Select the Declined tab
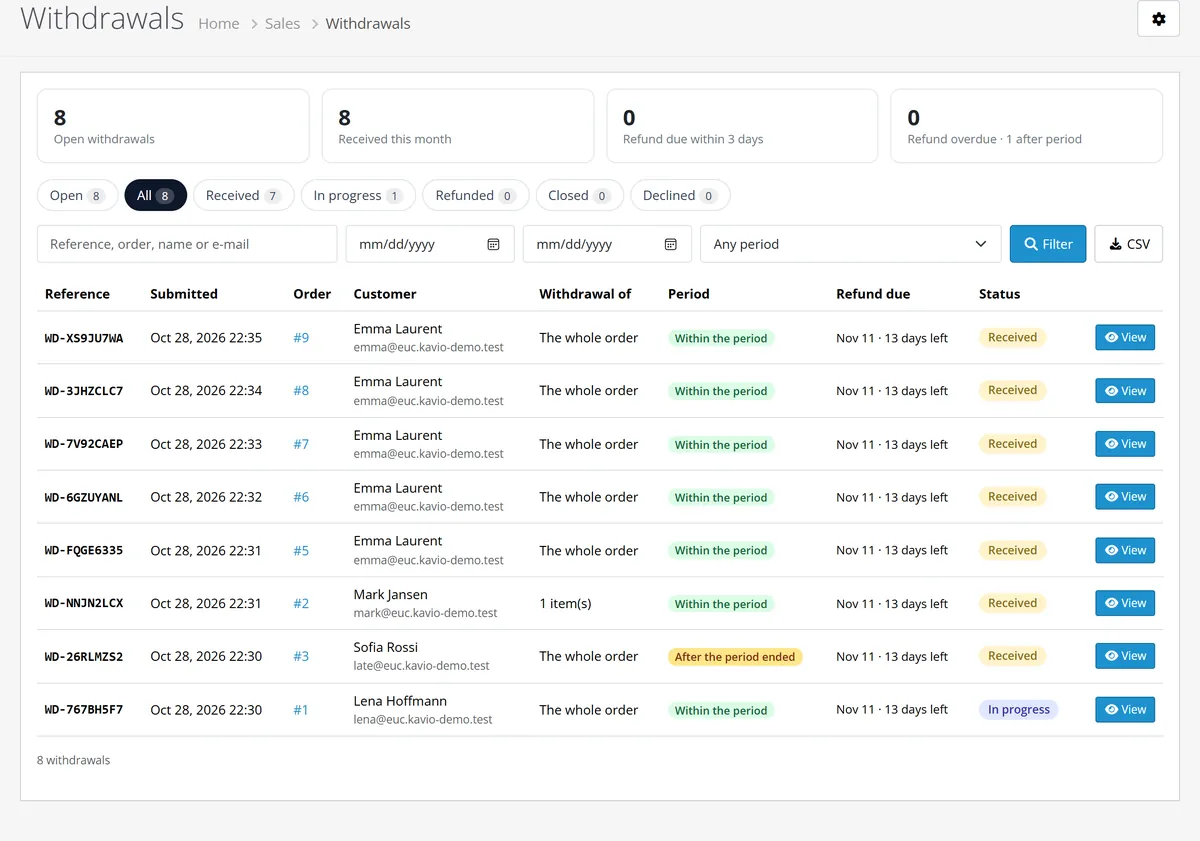The height and width of the screenshot is (841, 1200). (680, 195)
